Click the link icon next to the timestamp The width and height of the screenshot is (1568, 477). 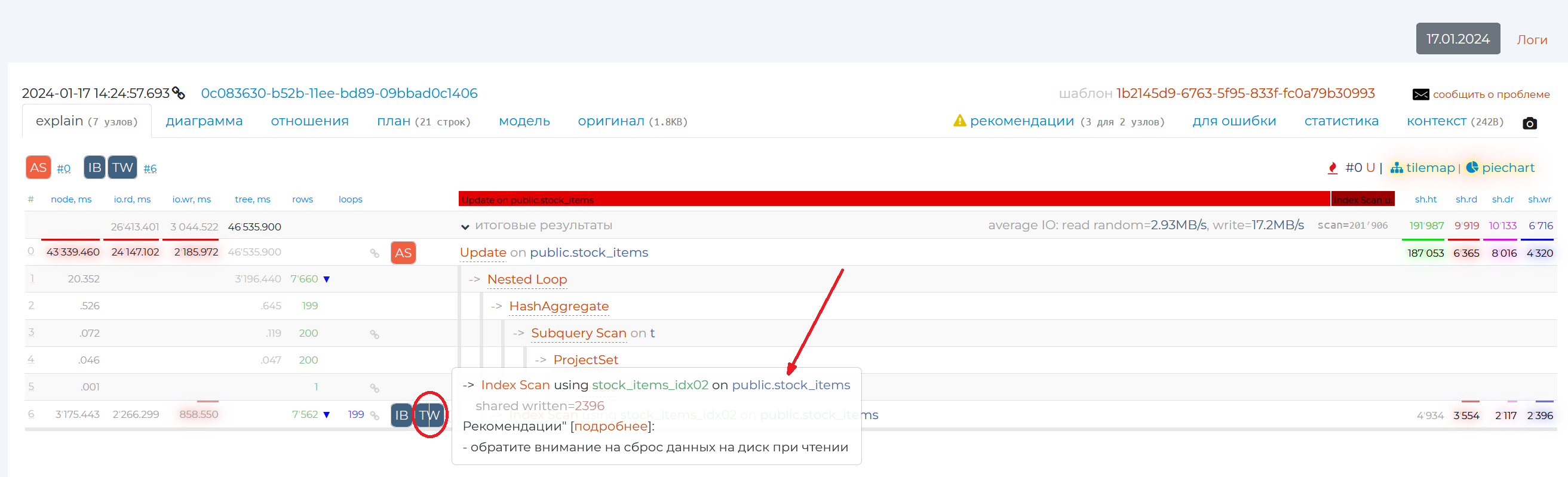179,93
